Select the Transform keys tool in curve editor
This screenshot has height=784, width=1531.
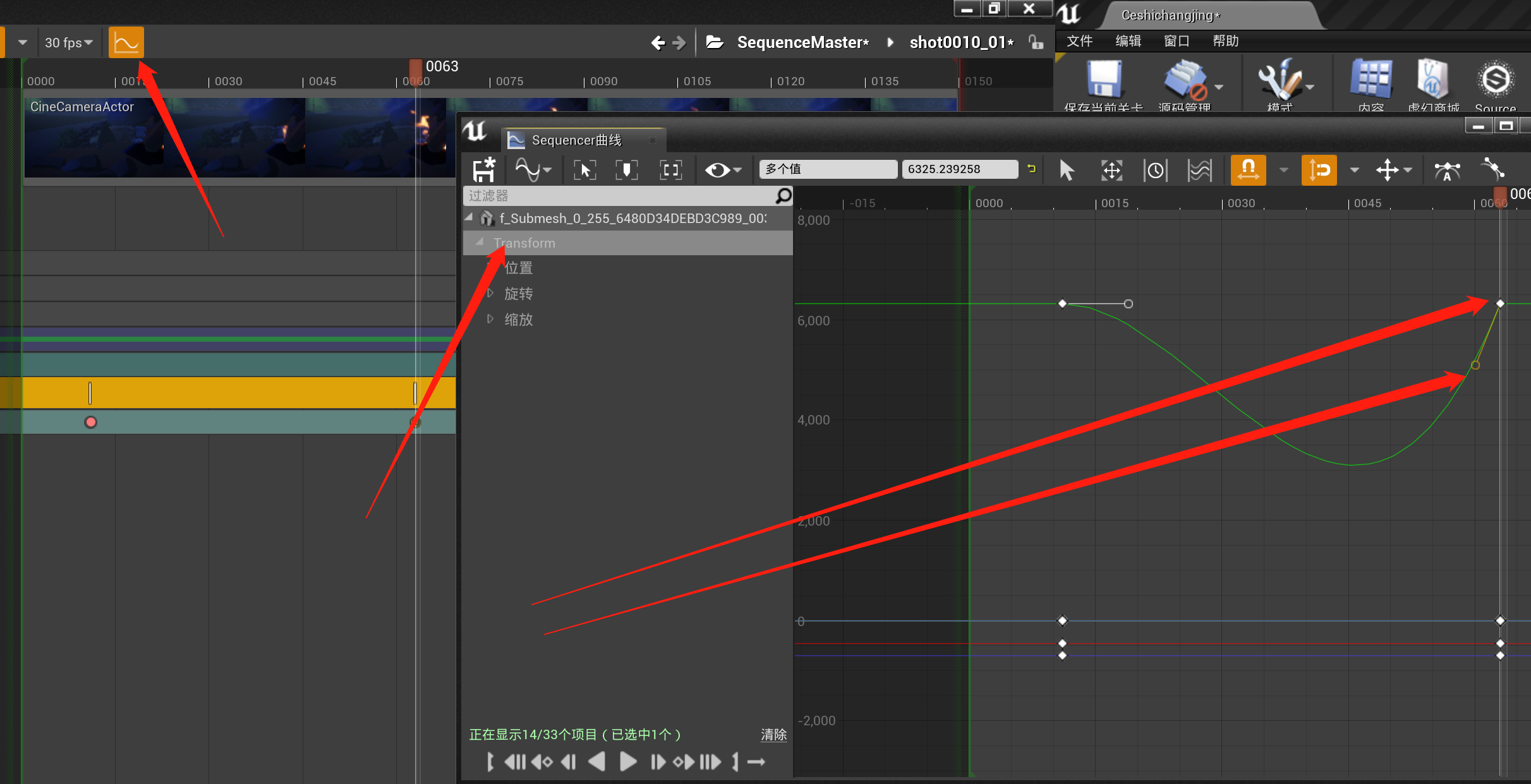[x=1111, y=169]
